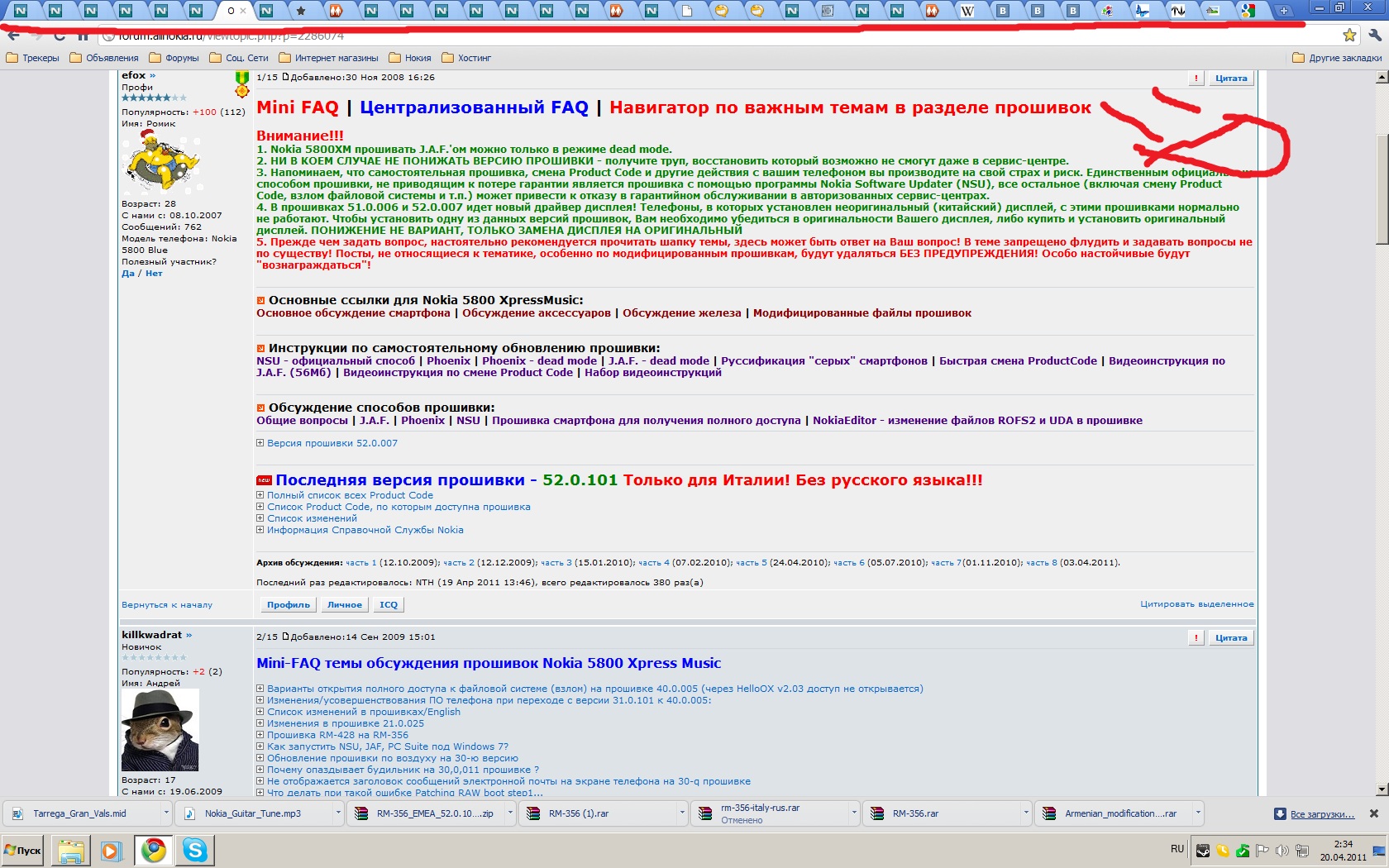Close the downloads bar

1374,813
